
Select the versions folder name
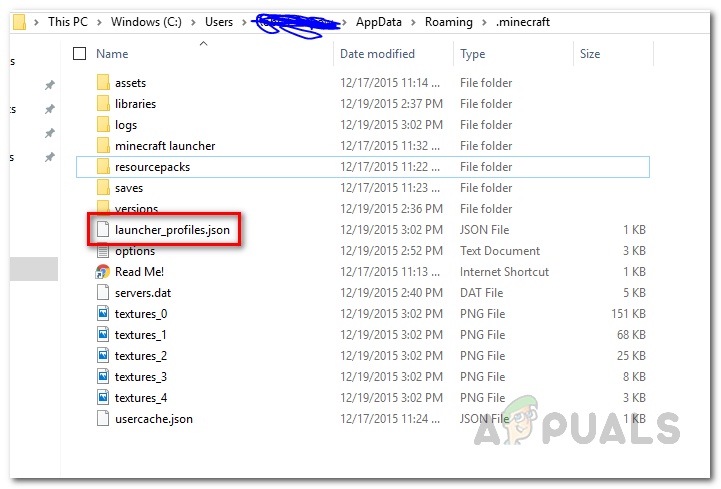click(x=137, y=209)
